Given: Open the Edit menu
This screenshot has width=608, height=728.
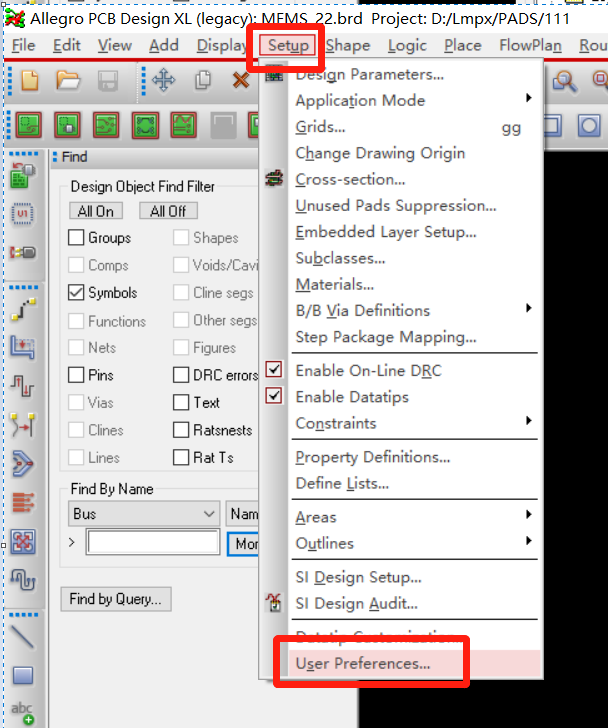Looking at the screenshot, I should [66, 45].
